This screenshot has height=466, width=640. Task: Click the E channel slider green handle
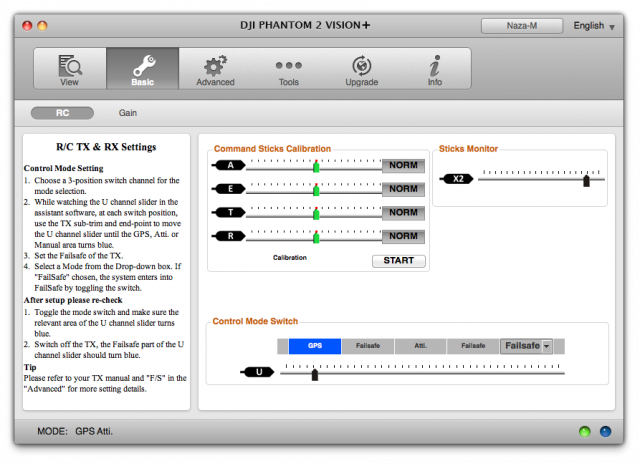click(316, 190)
